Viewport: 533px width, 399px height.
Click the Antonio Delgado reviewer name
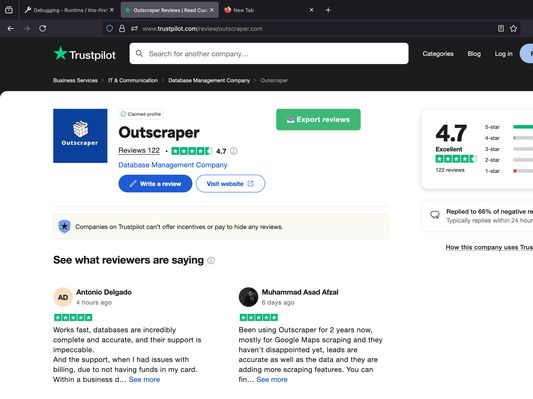(104, 292)
